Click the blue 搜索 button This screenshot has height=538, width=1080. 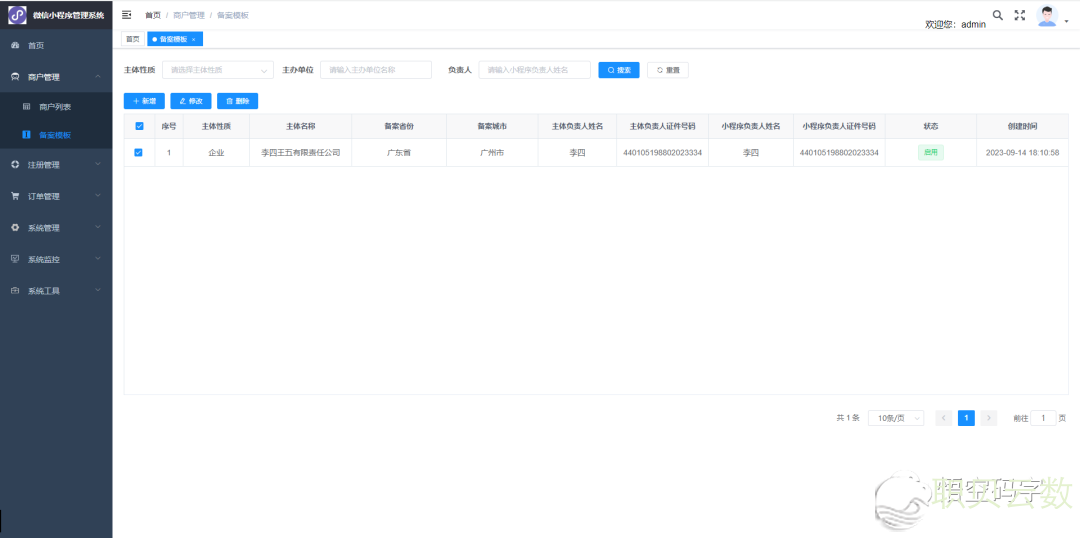point(619,70)
